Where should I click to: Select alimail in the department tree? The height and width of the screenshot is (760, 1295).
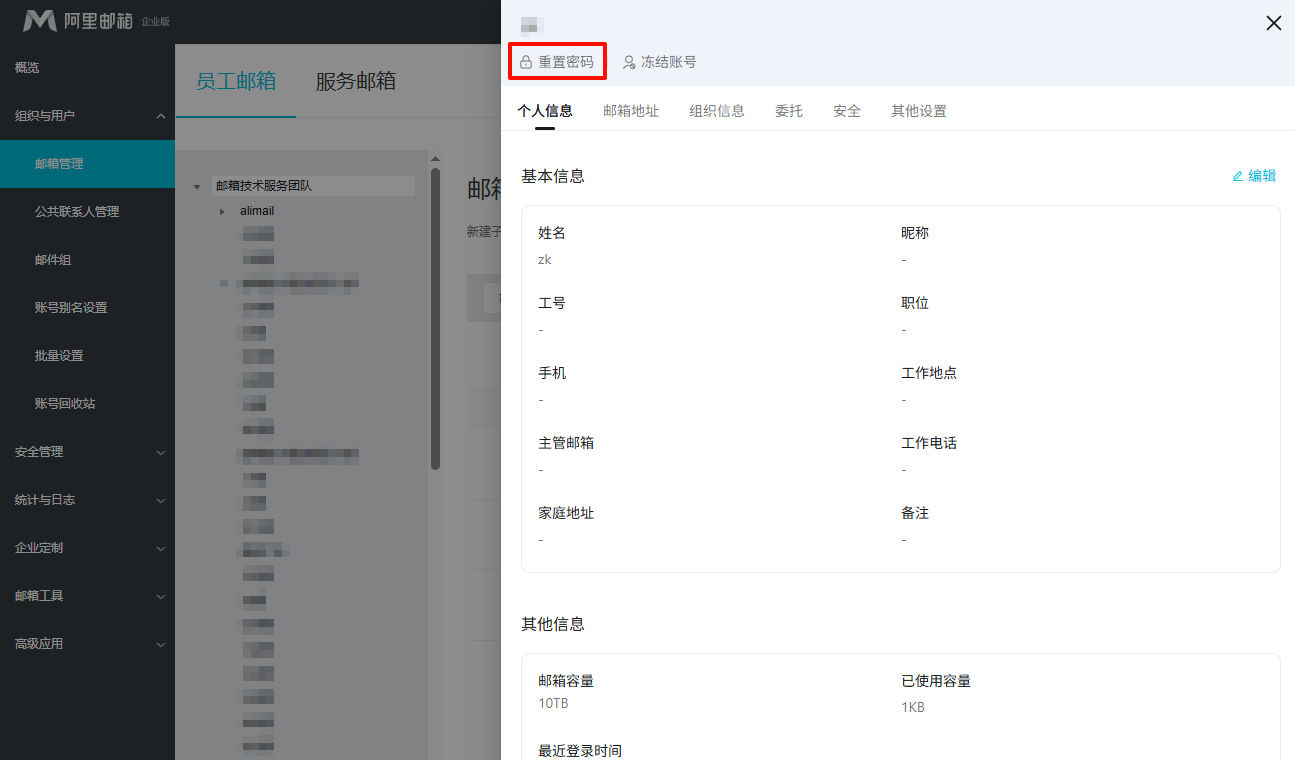click(x=257, y=211)
